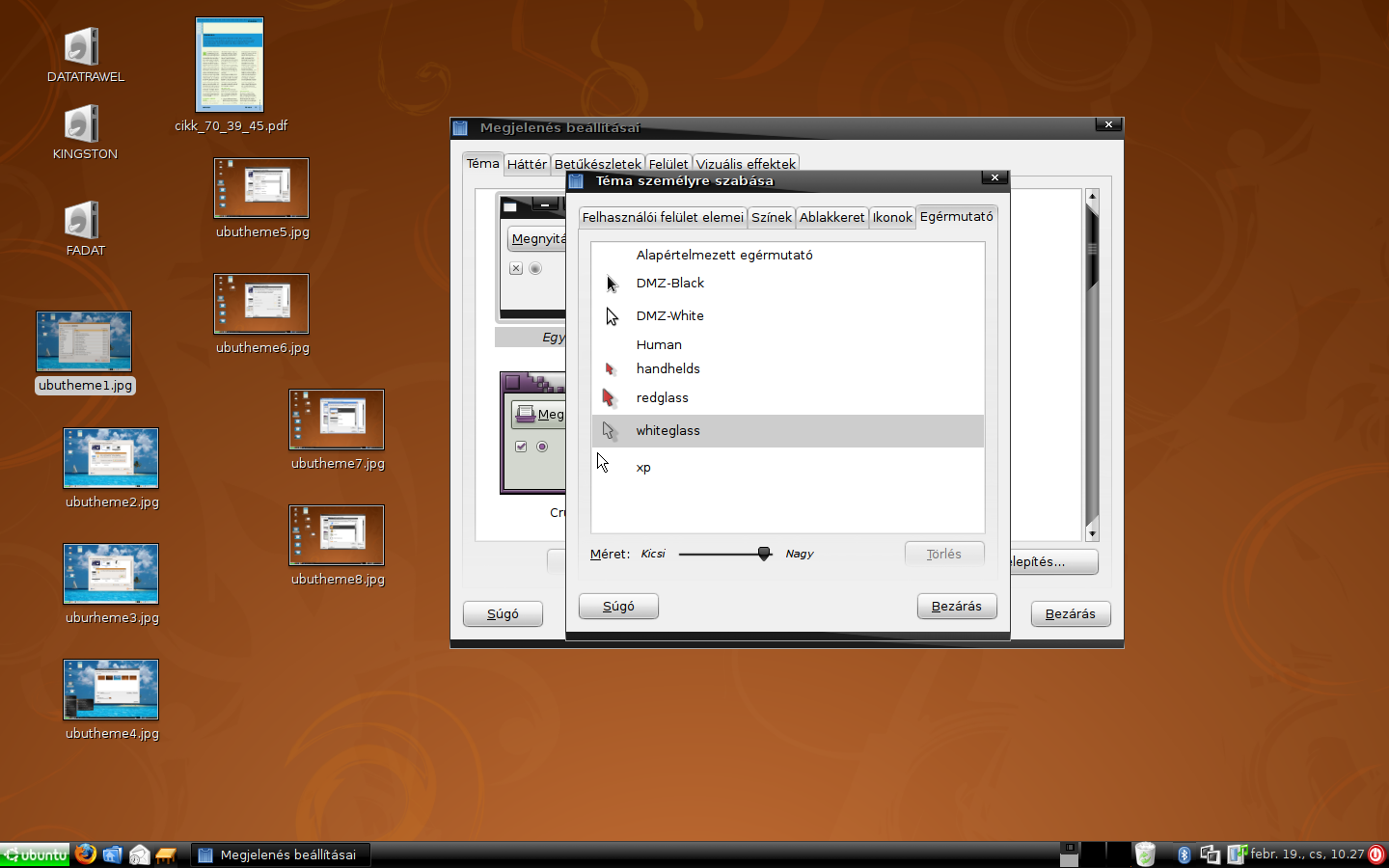This screenshot has width=1389, height=868.
Task: Choose the DMZ-Black cursor theme
Action: (787, 283)
